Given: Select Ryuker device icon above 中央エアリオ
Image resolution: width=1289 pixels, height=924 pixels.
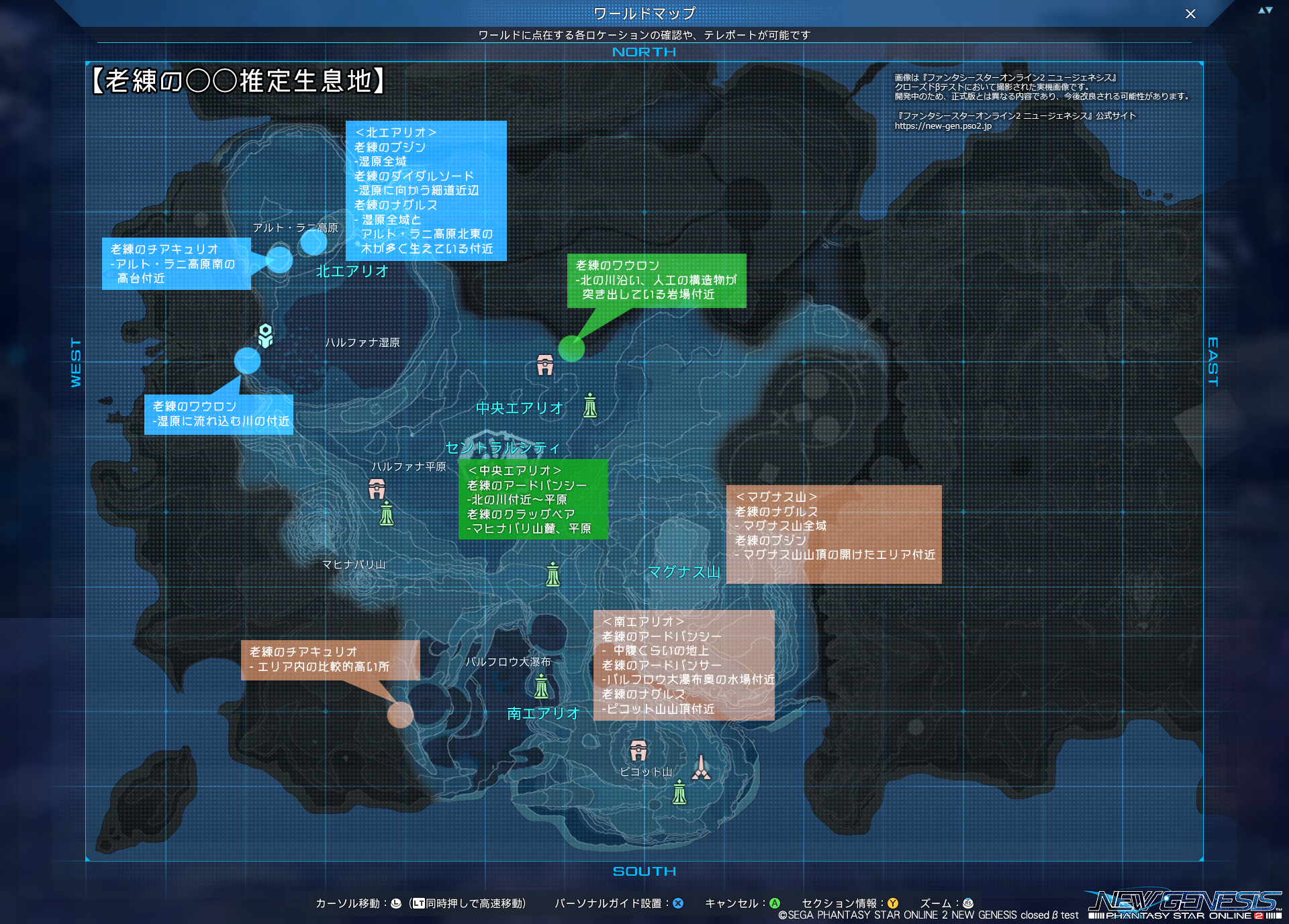Looking at the screenshot, I should coord(545,365).
